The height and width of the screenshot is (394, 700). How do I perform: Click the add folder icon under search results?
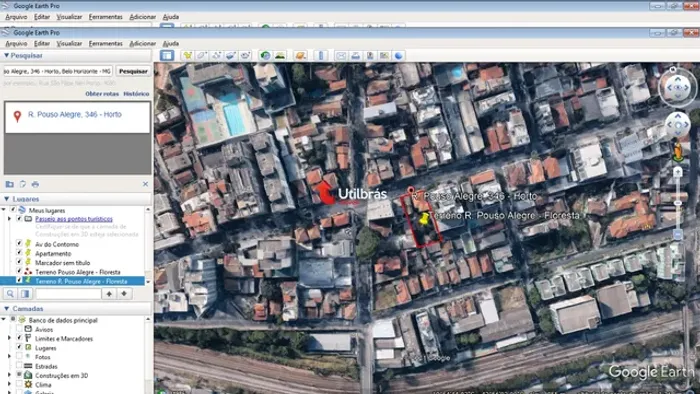(x=9, y=184)
